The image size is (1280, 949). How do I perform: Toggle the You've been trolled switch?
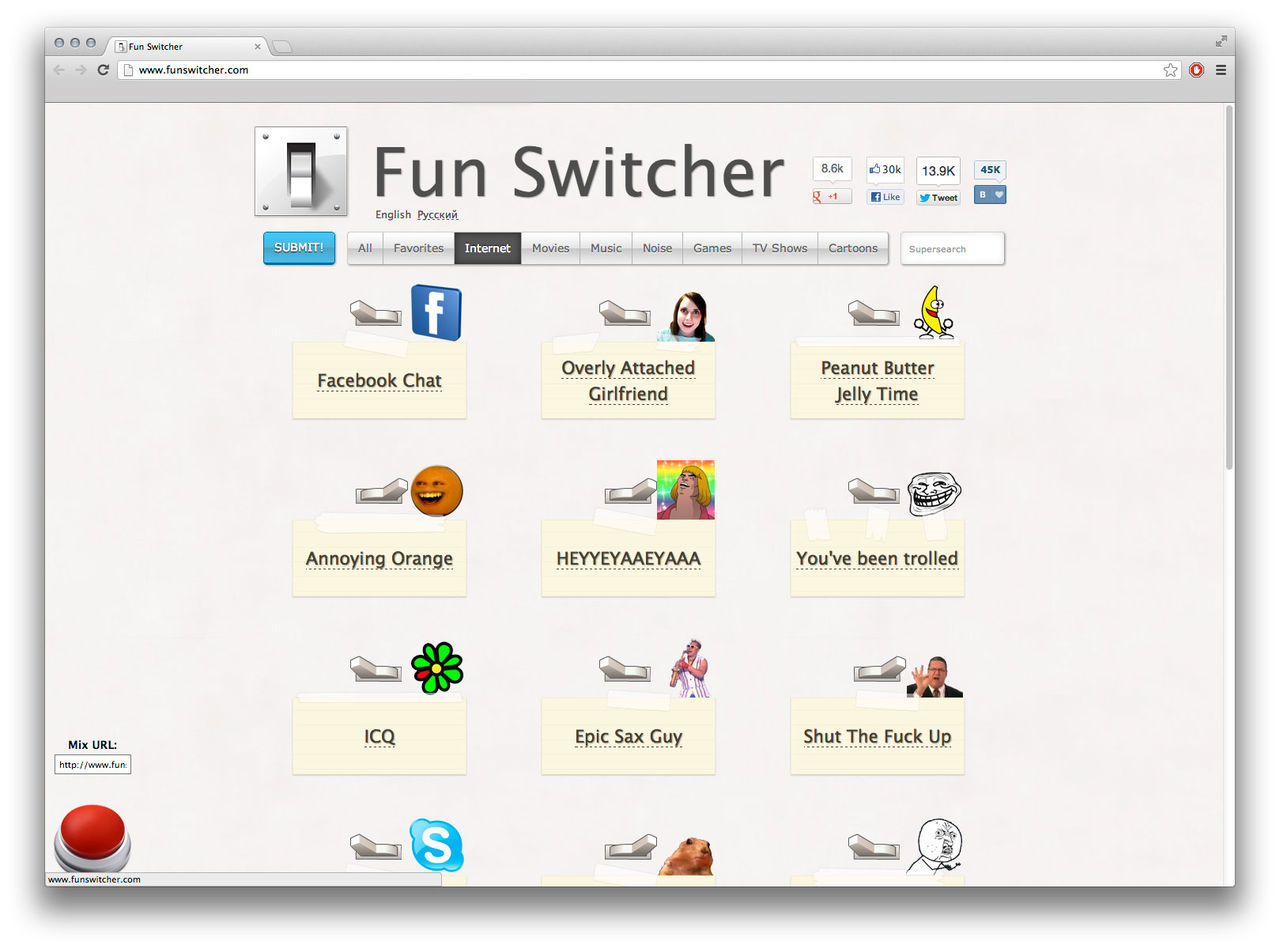874,491
